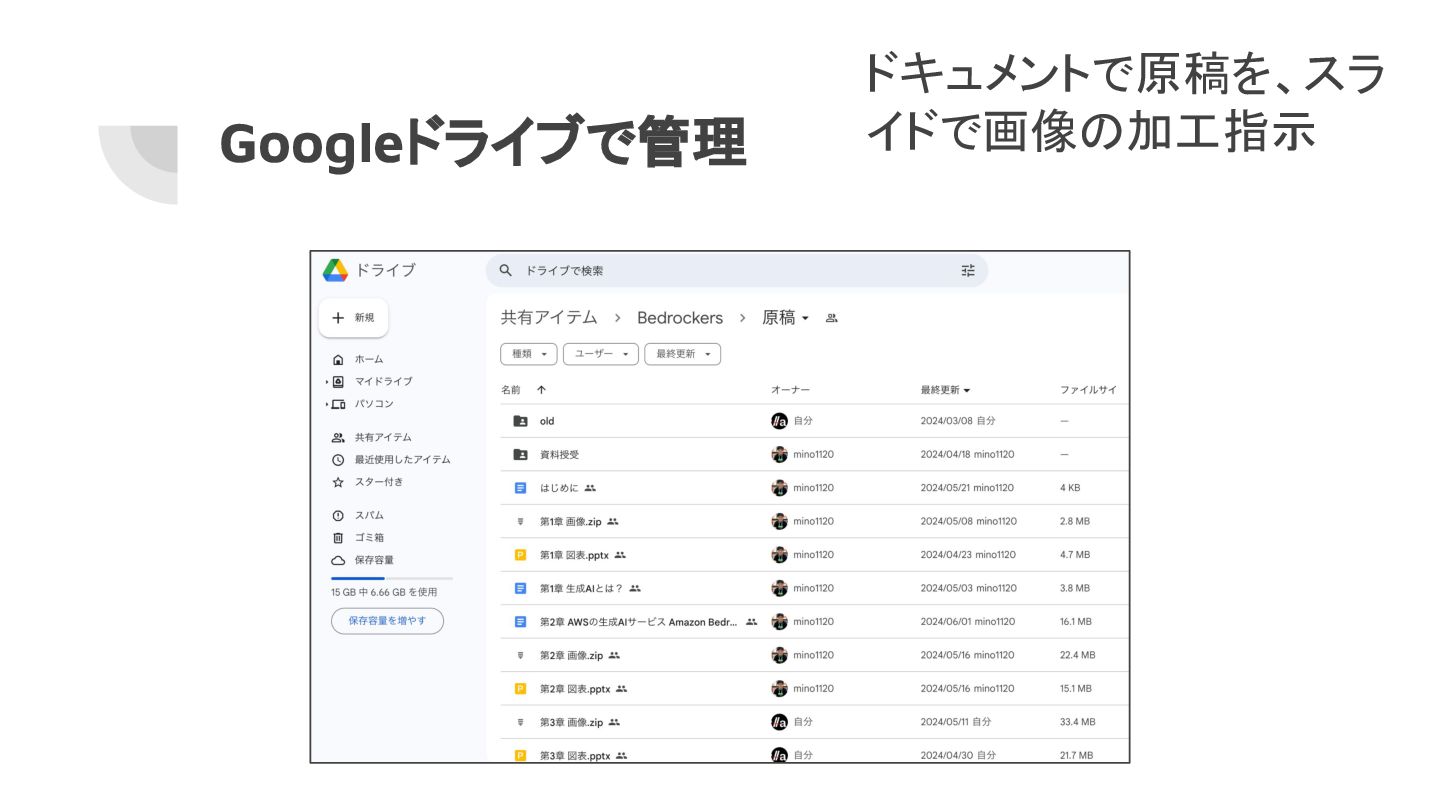Viewport: 1440px width, 810px height.
Task: Click shared people icon next to 原稿
Action: [831, 318]
